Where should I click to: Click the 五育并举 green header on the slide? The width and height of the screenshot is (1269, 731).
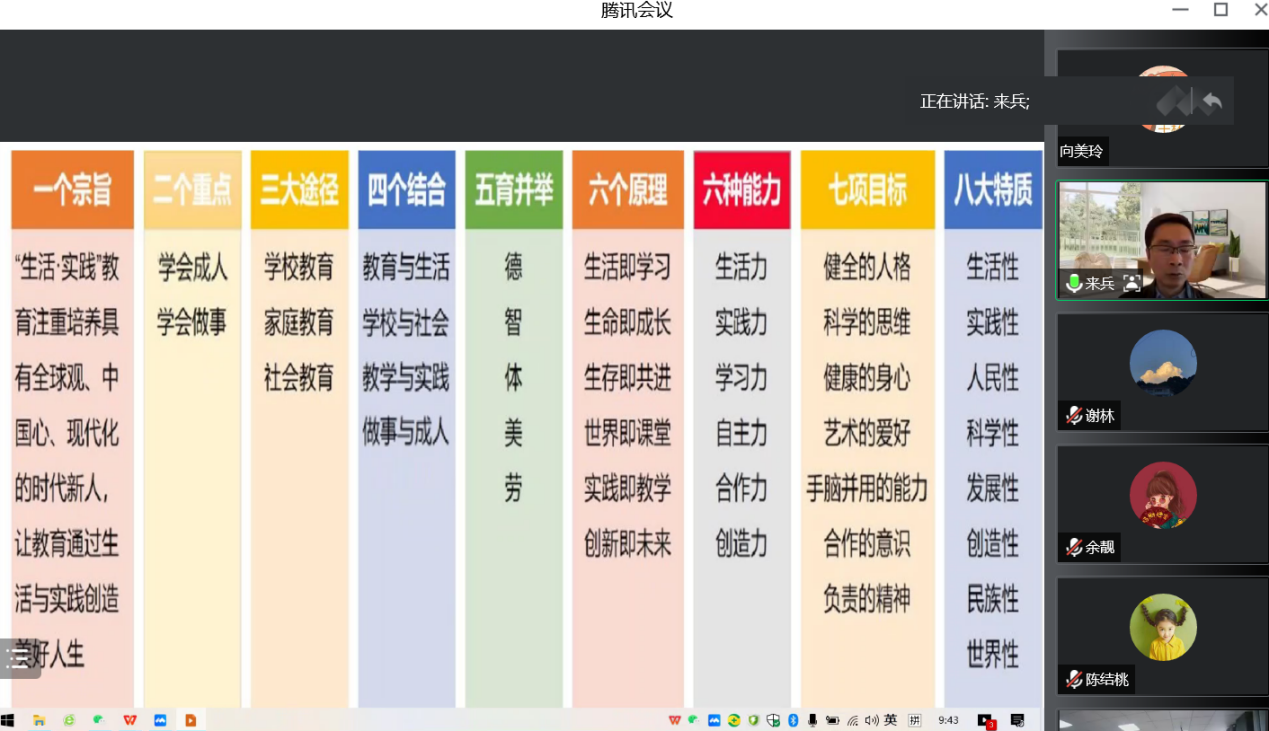513,190
